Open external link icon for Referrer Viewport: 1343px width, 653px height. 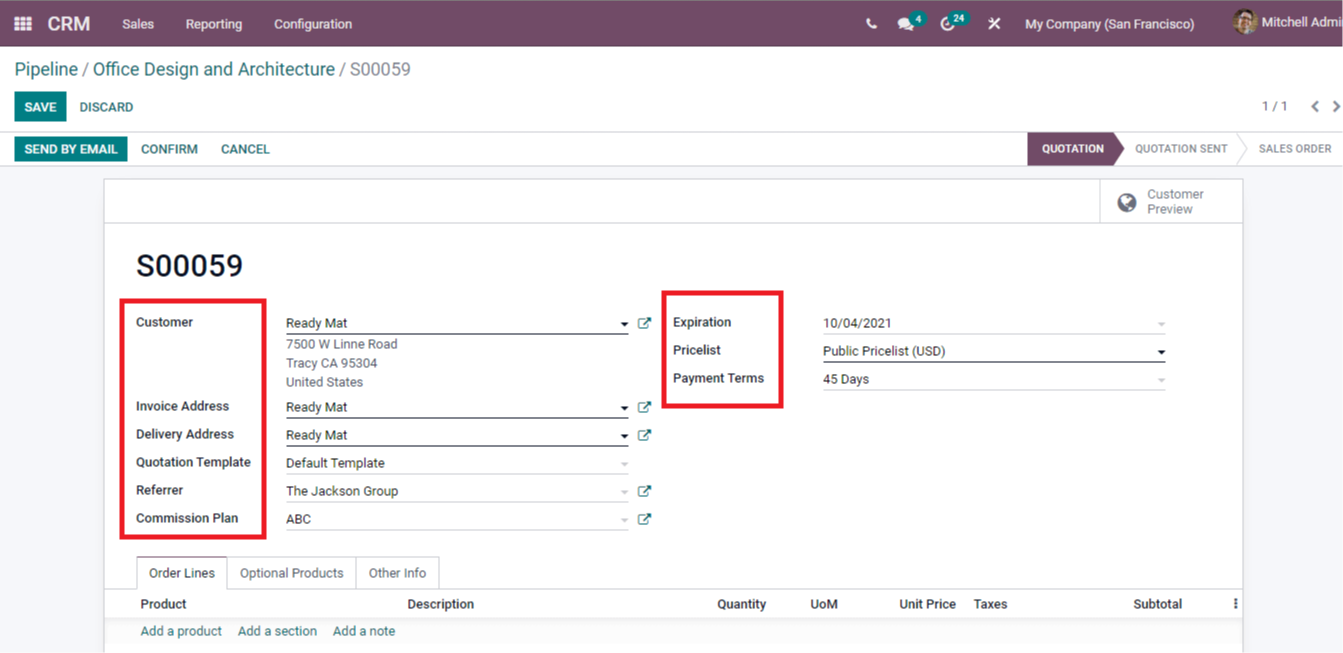pos(644,492)
